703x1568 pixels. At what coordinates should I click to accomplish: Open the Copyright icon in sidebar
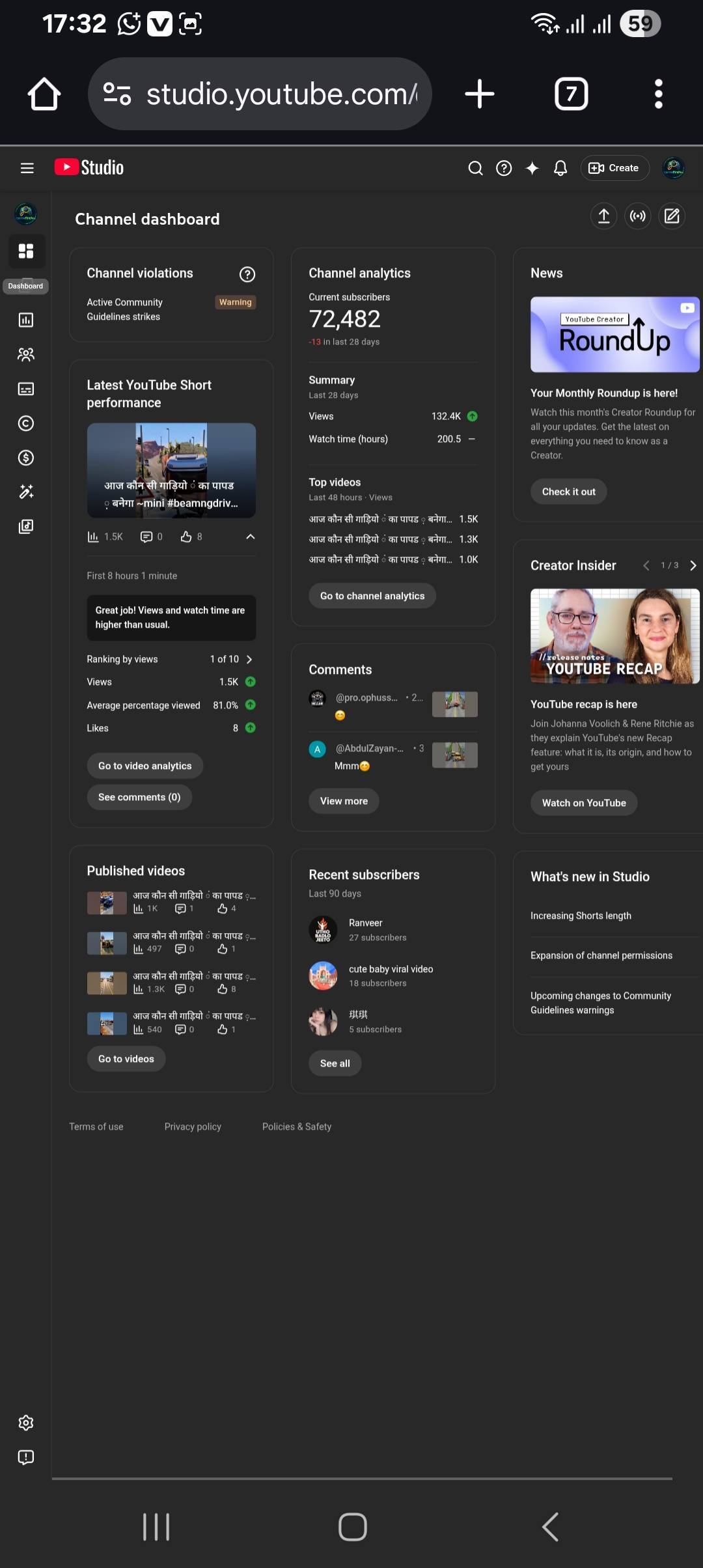coord(26,423)
